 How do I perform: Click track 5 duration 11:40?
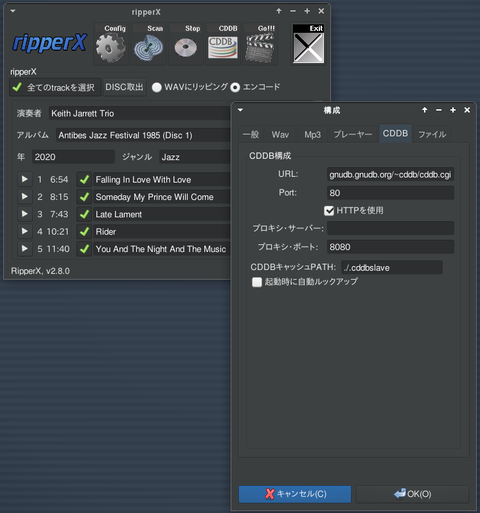(58, 249)
